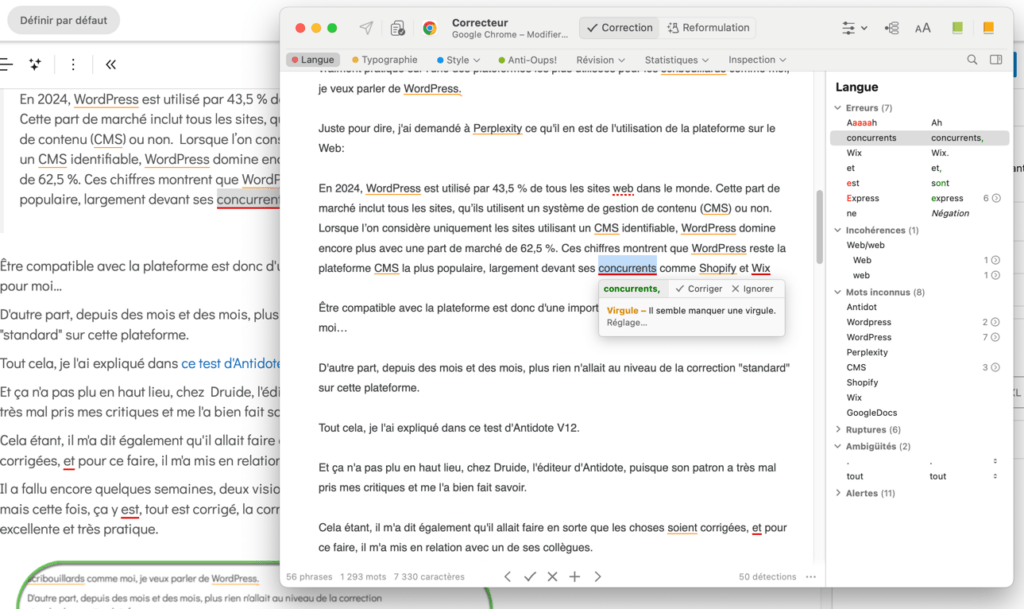Click the paper-plane send icon in Correcteur toolbar
Image resolution: width=1024 pixels, height=609 pixels.
pos(366,27)
